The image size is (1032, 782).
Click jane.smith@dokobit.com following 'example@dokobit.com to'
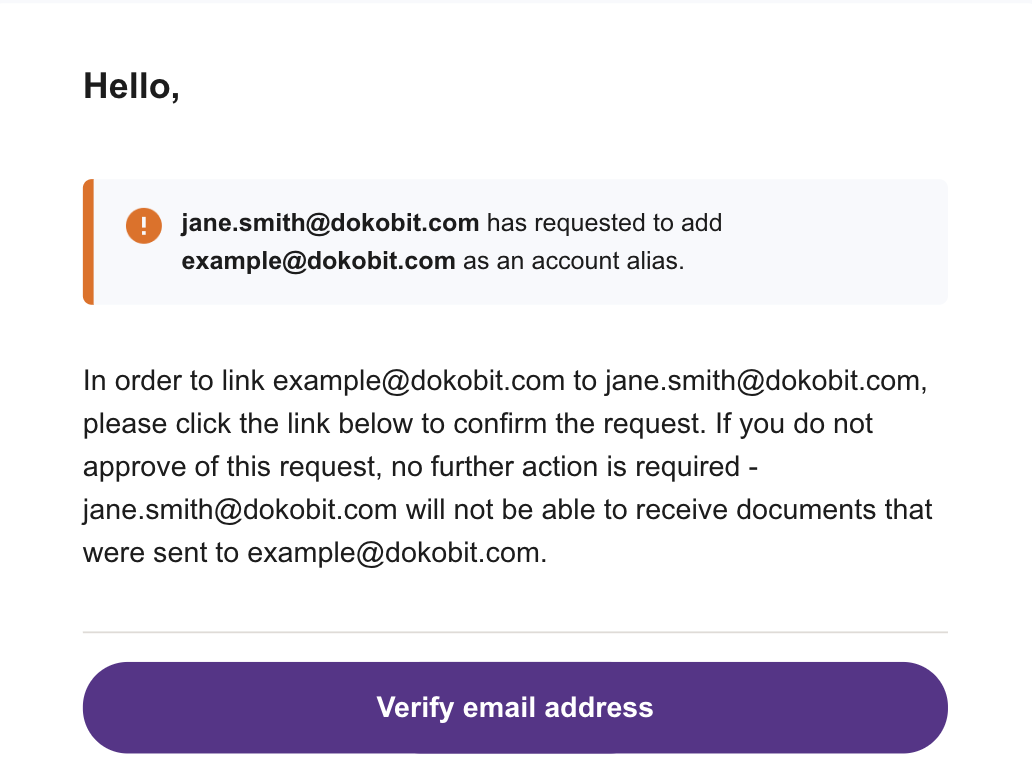(x=766, y=381)
